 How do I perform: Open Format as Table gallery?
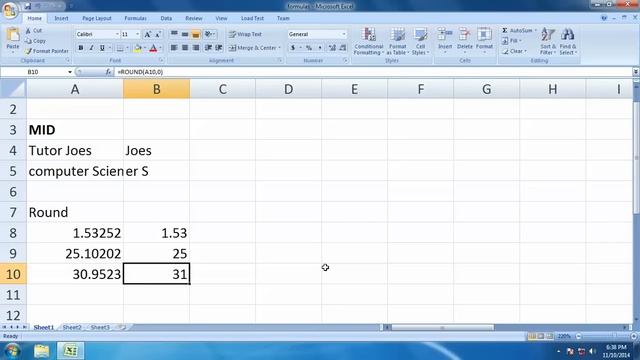pos(397,41)
